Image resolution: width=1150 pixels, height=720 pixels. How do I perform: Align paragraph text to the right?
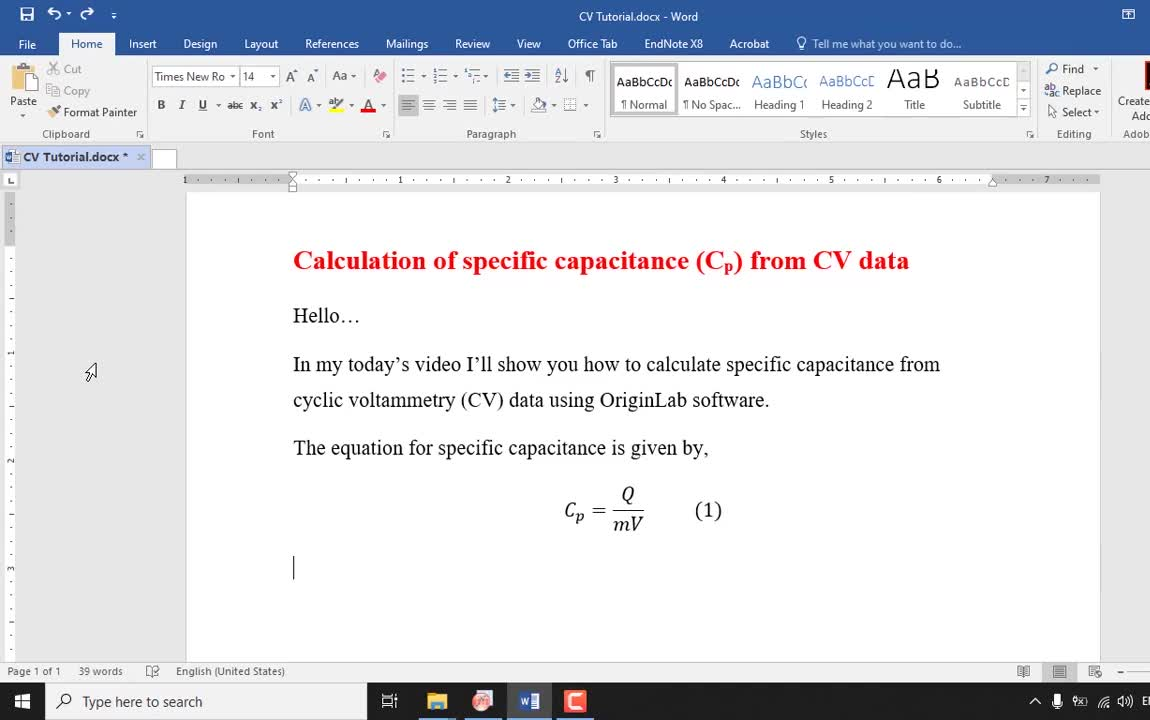pyautogui.click(x=450, y=105)
